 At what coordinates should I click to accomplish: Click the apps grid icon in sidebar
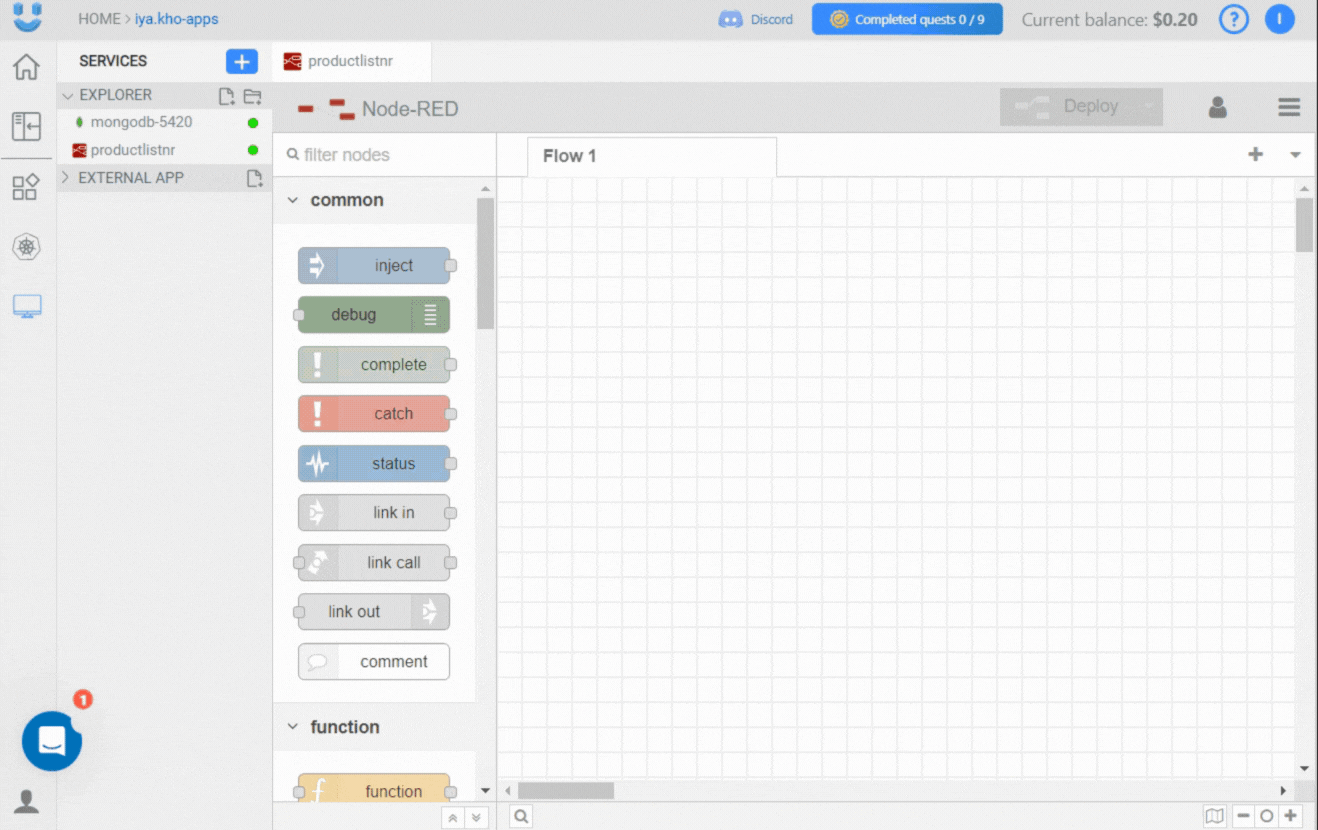point(26,187)
